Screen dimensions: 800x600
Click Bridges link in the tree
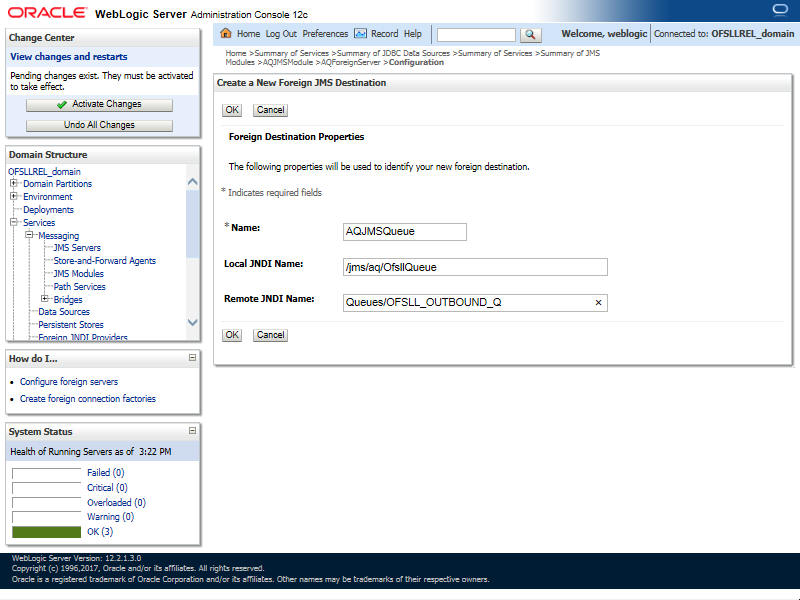click(68, 299)
